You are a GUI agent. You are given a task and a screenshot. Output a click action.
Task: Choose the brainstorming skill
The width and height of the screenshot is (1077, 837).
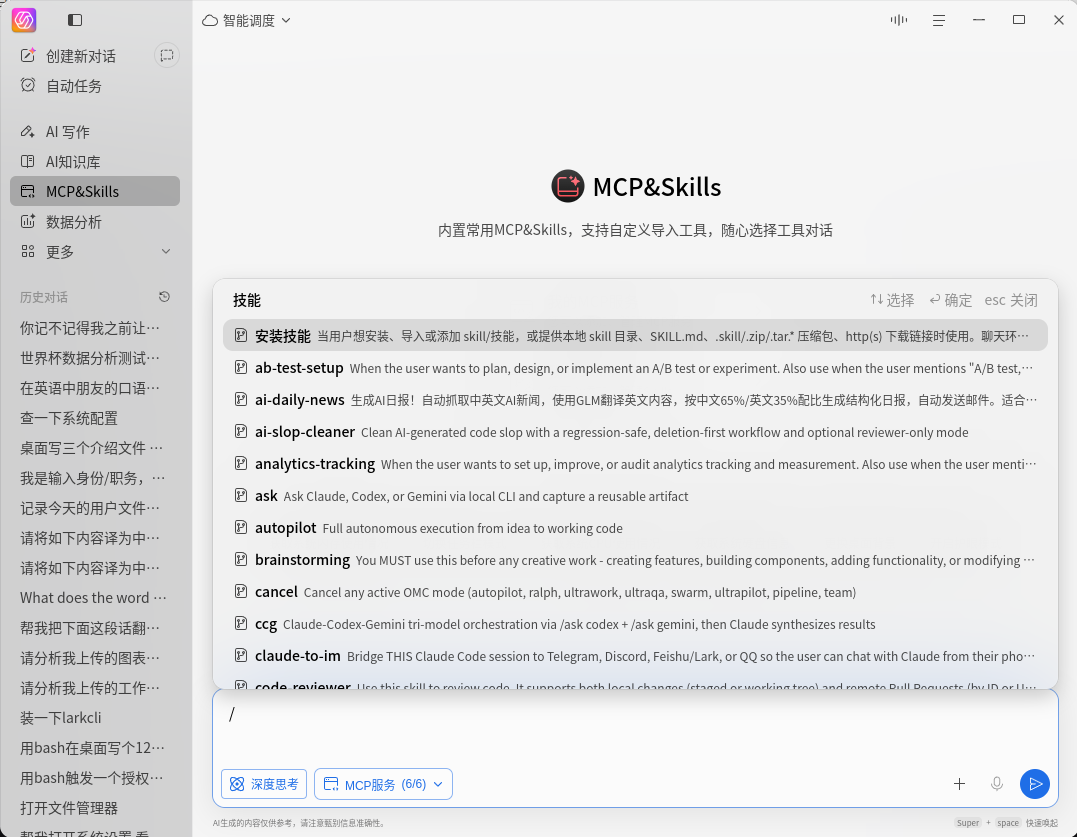(x=635, y=560)
